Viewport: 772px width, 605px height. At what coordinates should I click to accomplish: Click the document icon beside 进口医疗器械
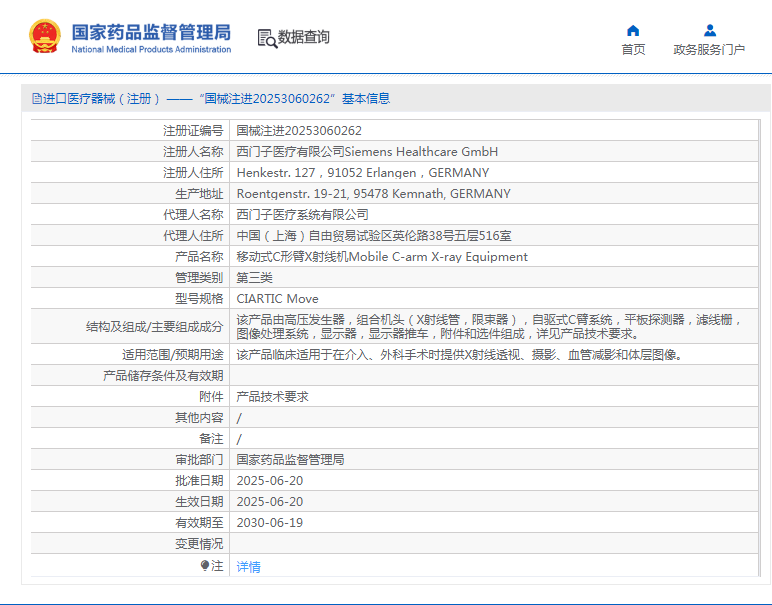[36, 98]
